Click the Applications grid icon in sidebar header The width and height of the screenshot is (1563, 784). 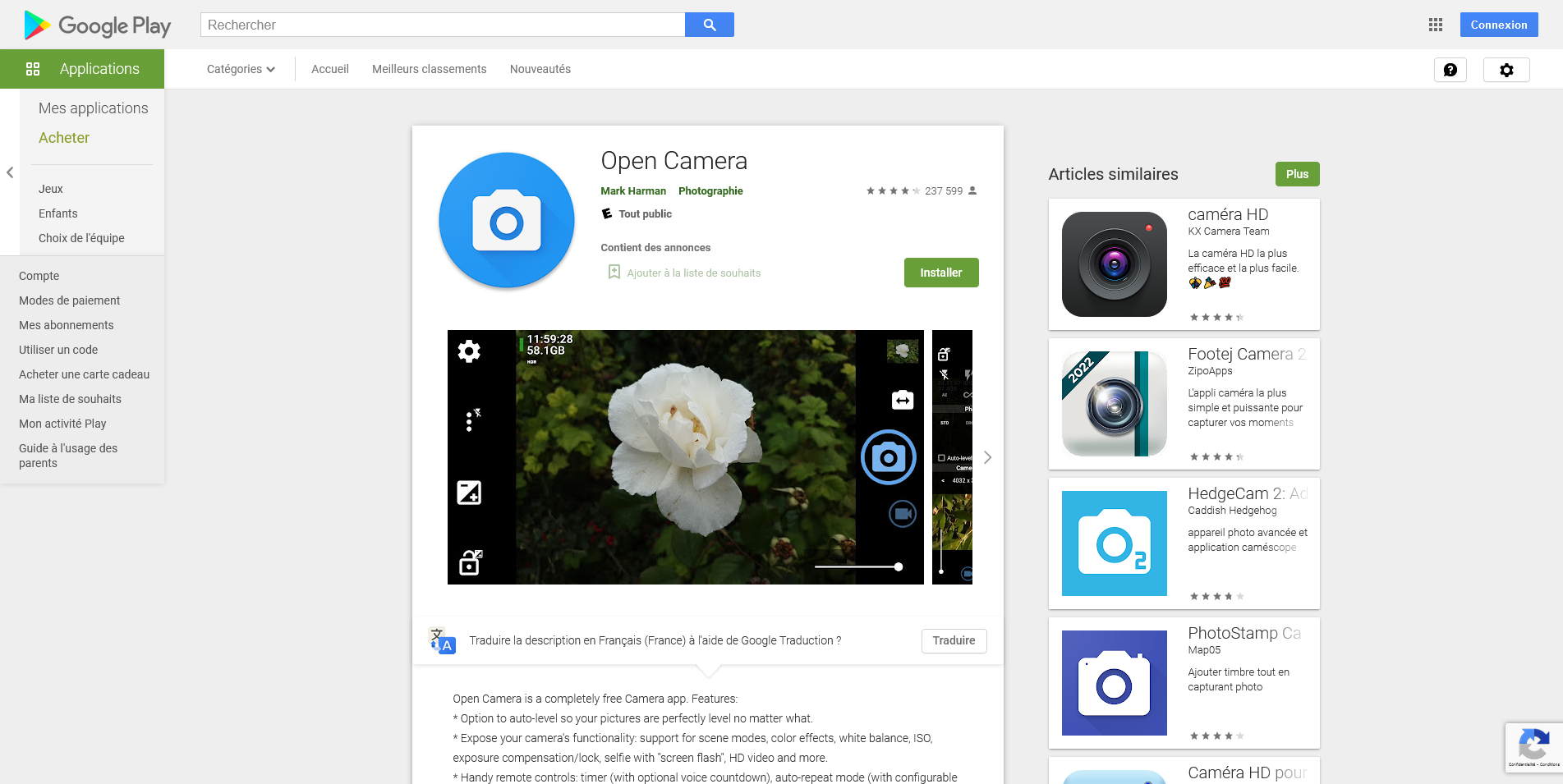(33, 69)
